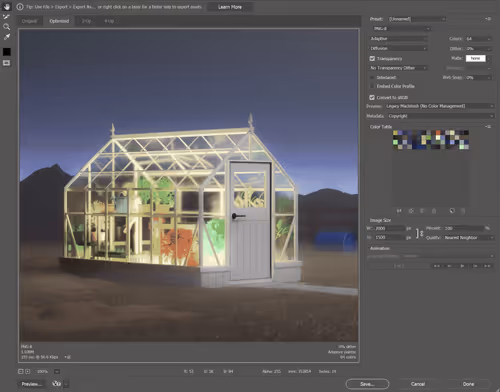The height and width of the screenshot is (392, 500).
Task: Switch to the 2-Up tab
Action: (86, 21)
